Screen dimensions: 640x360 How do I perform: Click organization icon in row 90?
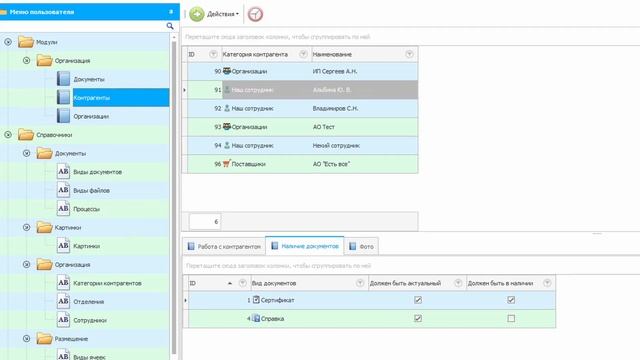pyautogui.click(x=227, y=71)
